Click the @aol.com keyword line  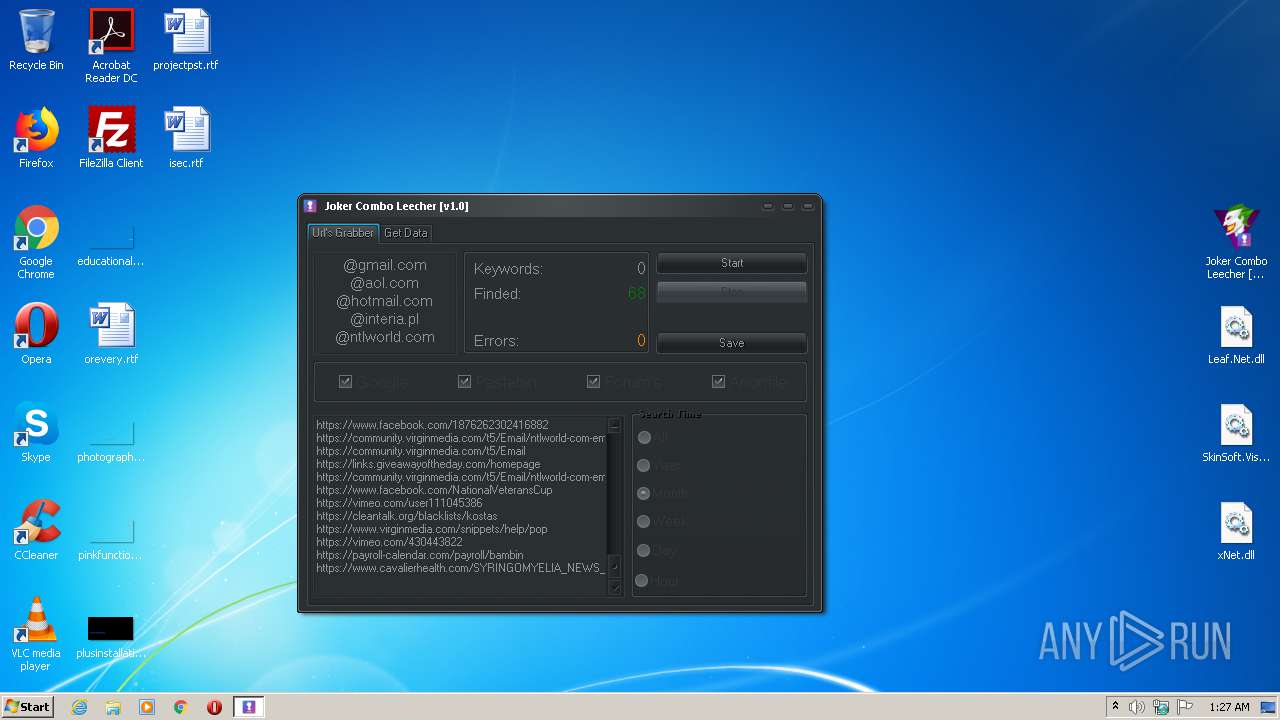pyautogui.click(x=385, y=283)
